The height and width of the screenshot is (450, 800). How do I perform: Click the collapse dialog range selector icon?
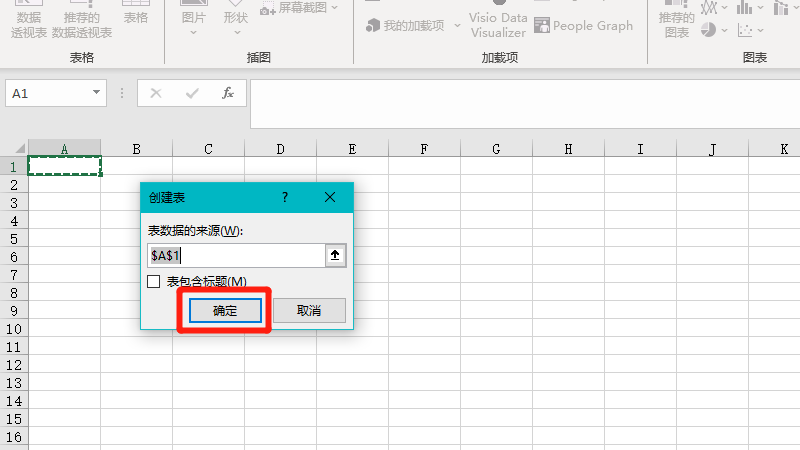pos(335,255)
